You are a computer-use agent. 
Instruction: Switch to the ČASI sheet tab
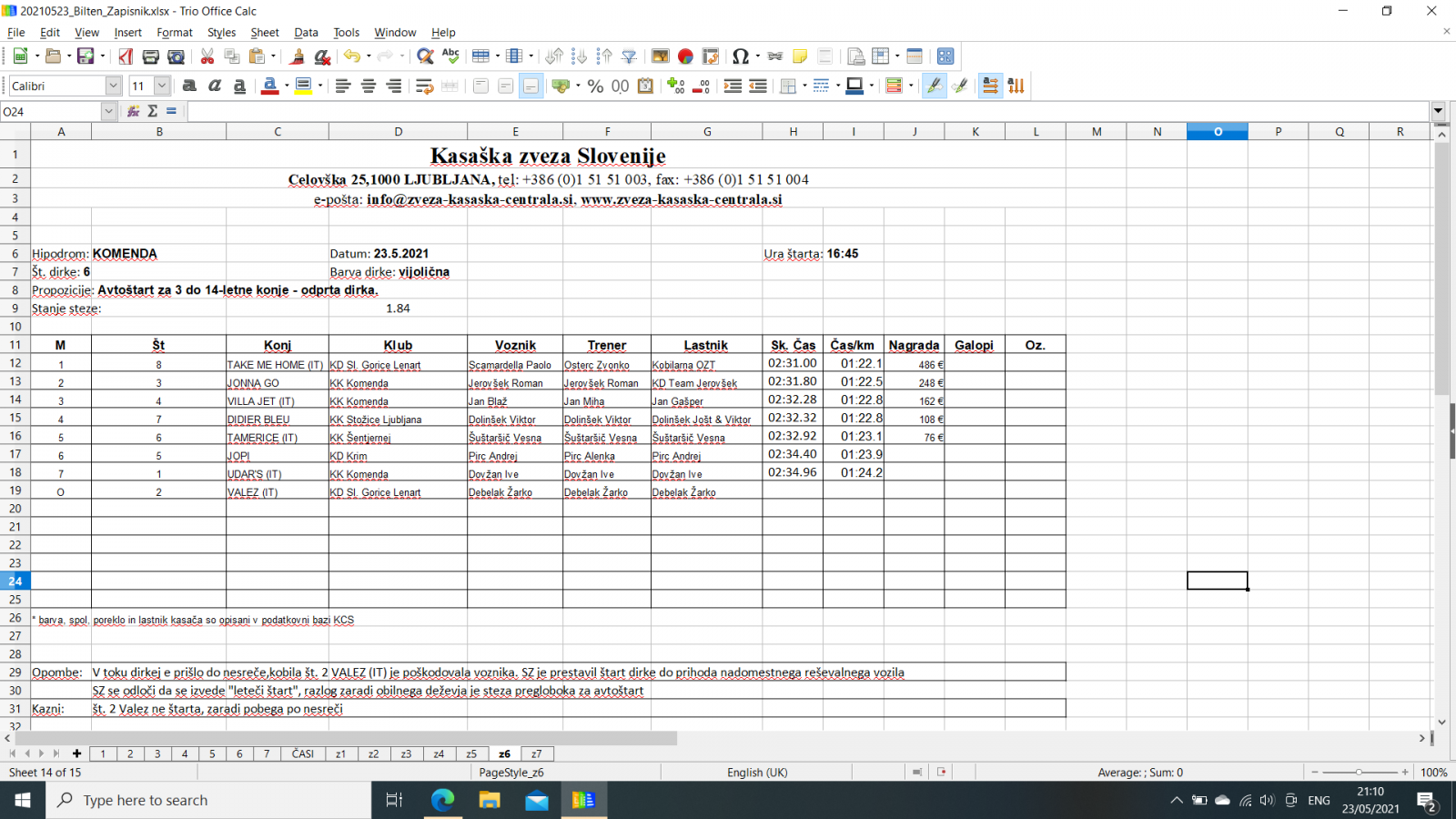[302, 753]
